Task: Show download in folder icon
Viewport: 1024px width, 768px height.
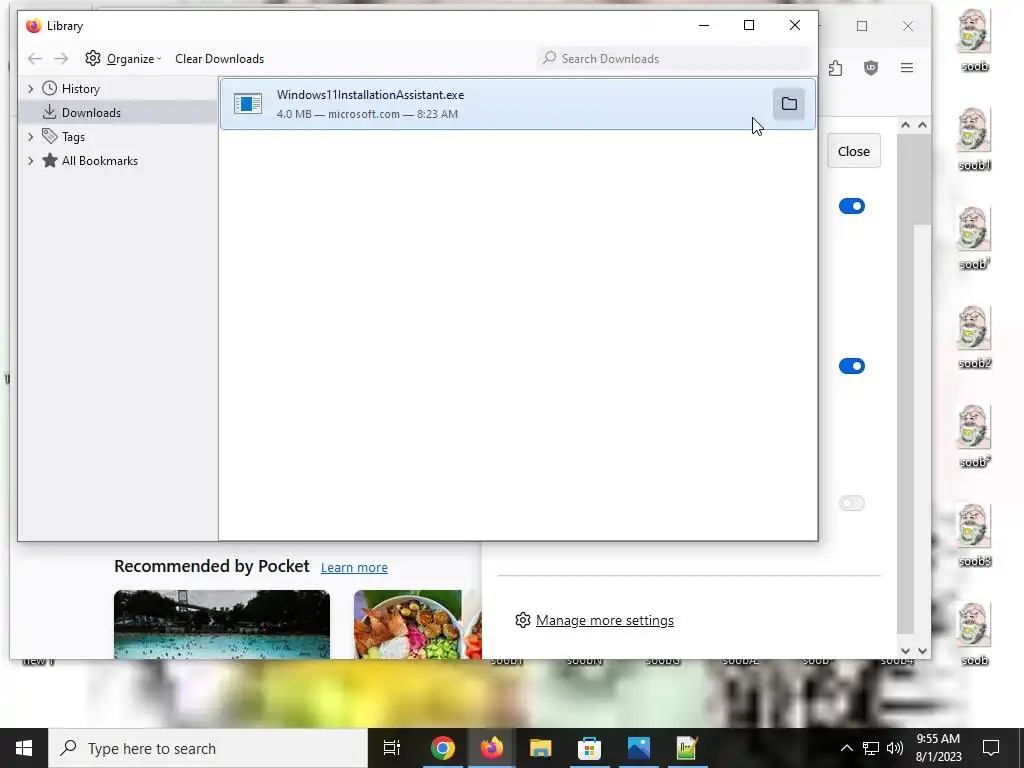Action: [789, 104]
